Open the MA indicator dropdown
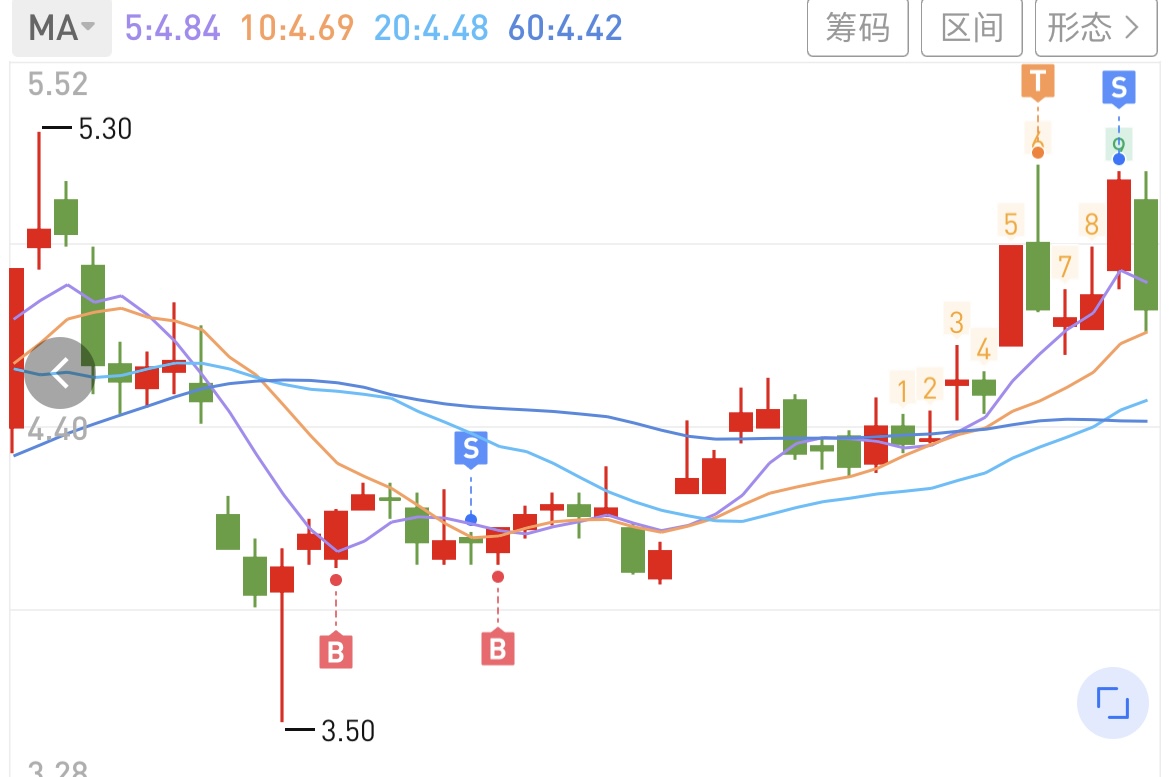1170x777 pixels. pyautogui.click(x=62, y=28)
